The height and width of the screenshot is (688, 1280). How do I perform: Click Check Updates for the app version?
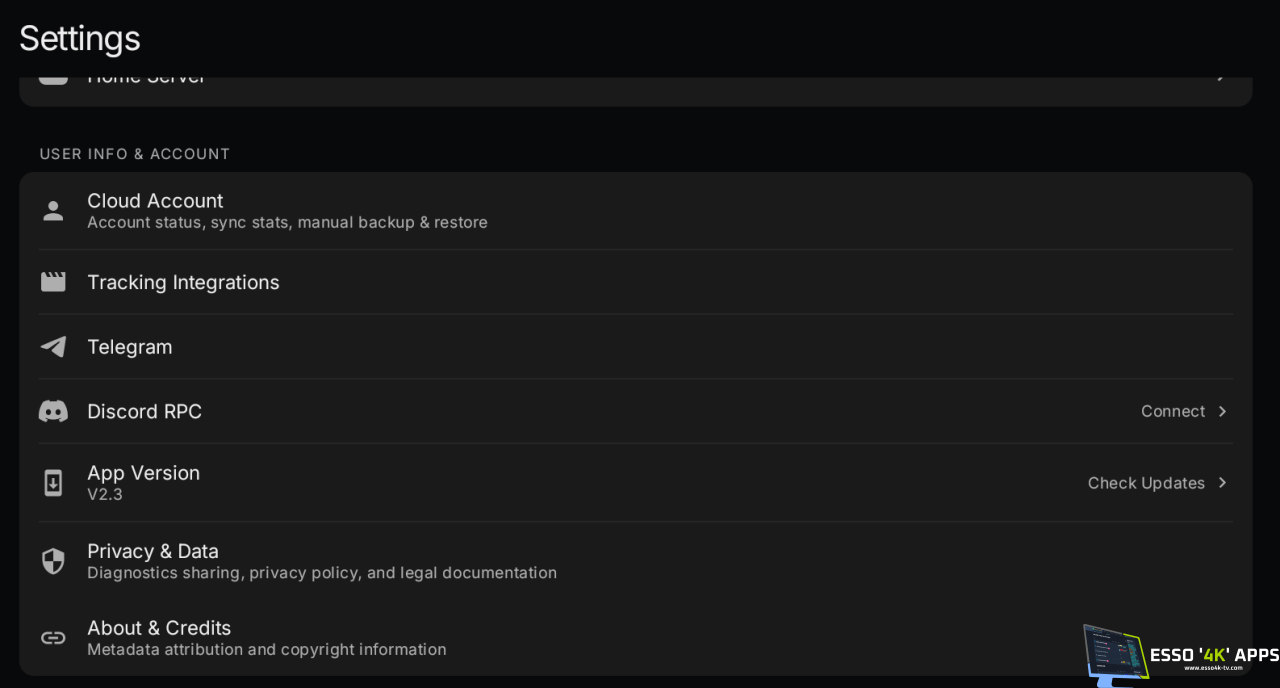[1146, 483]
